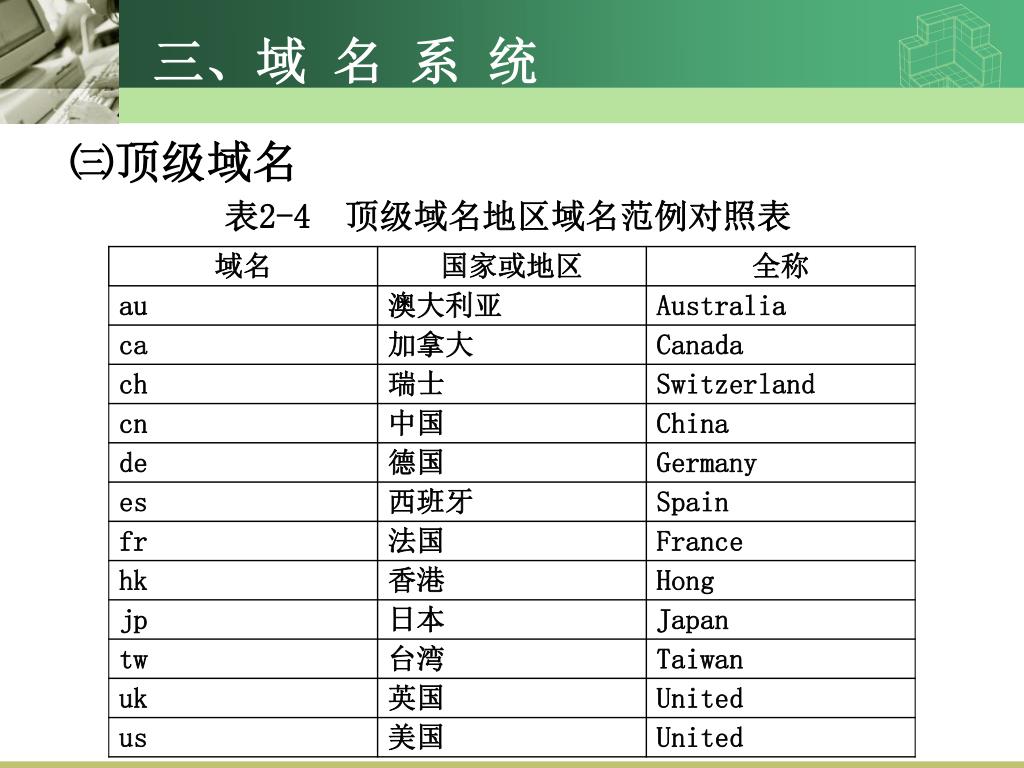The height and width of the screenshot is (768, 1024).
Task: Click the cell 中国
Action: (x=512, y=423)
